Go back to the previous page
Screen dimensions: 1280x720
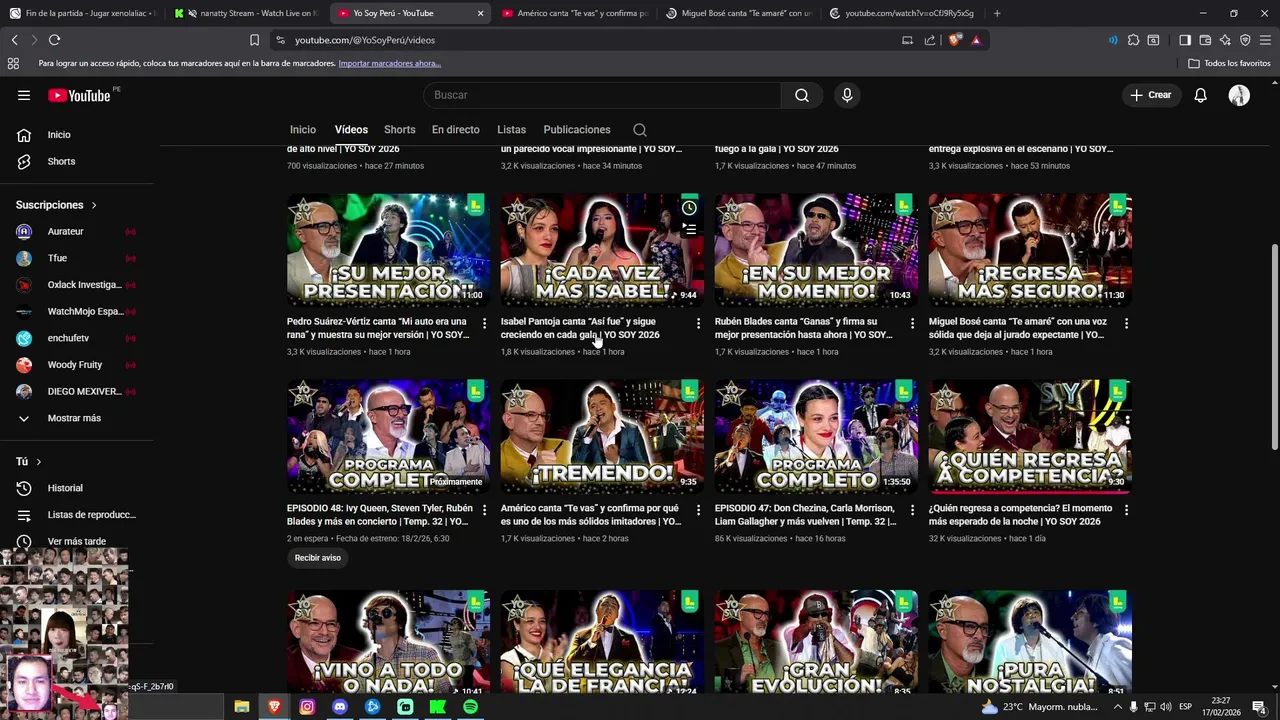(14, 40)
